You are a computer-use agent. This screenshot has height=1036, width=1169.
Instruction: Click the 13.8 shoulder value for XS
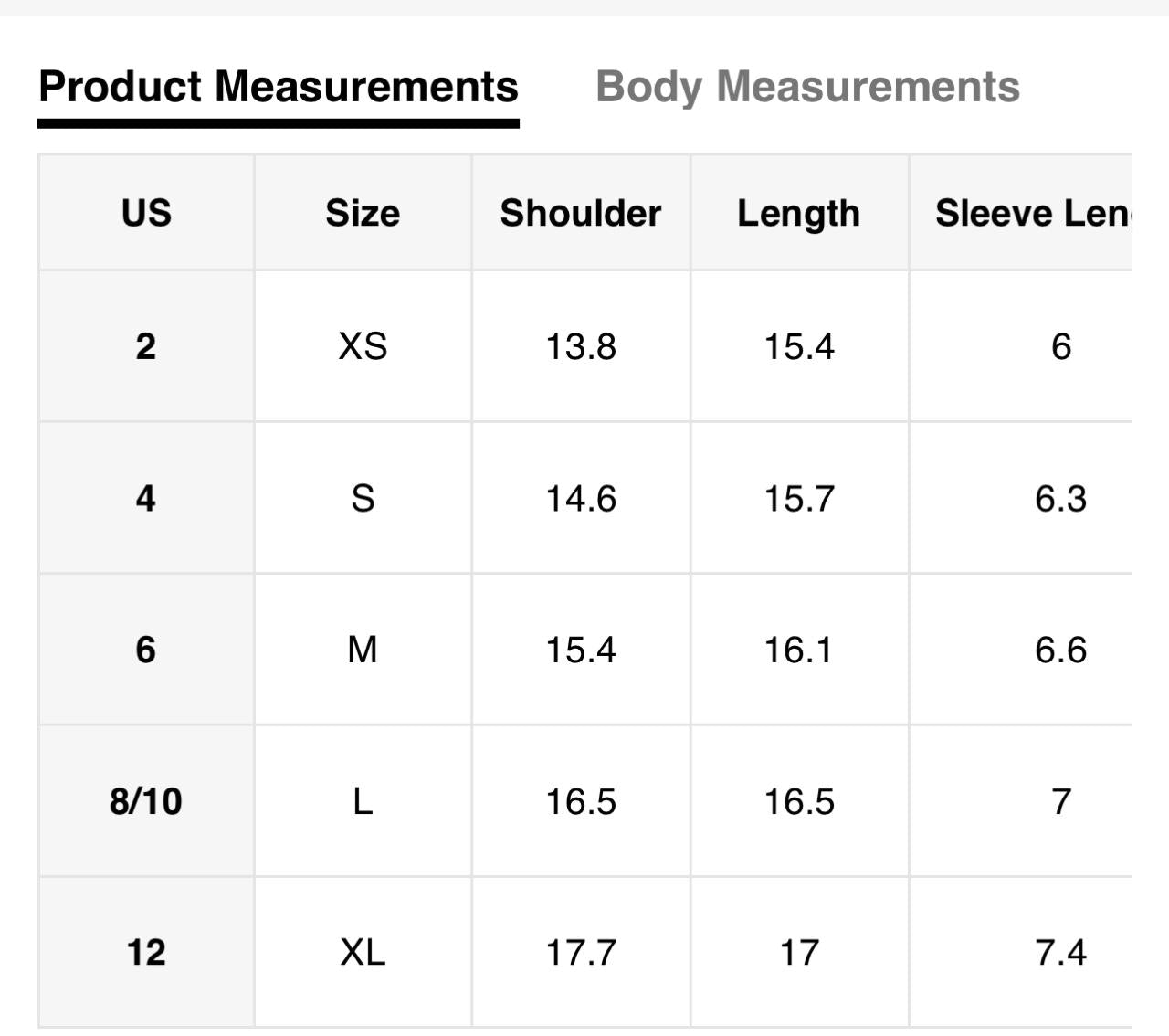click(x=581, y=346)
